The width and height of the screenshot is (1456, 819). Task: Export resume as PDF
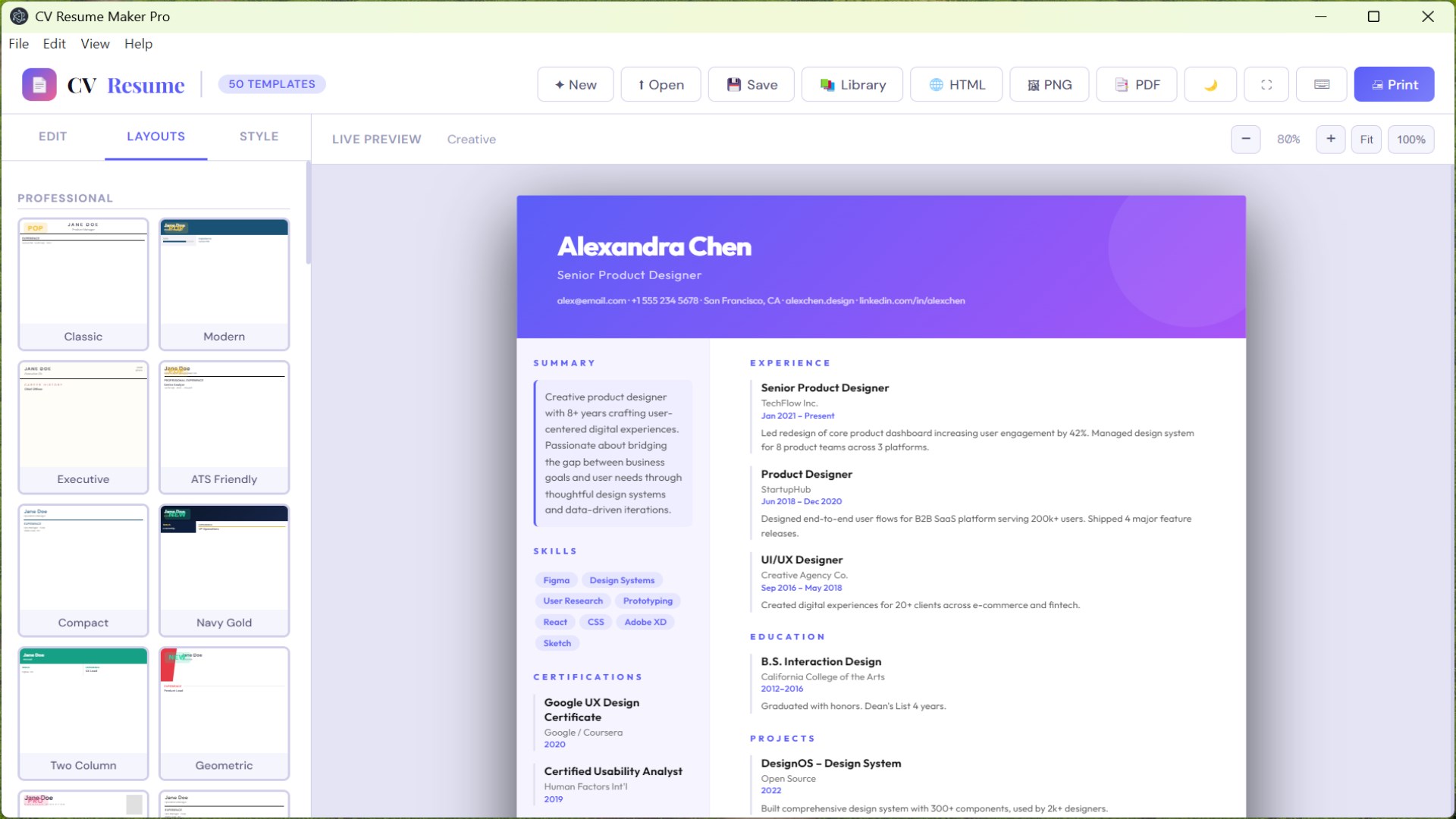pos(1136,85)
